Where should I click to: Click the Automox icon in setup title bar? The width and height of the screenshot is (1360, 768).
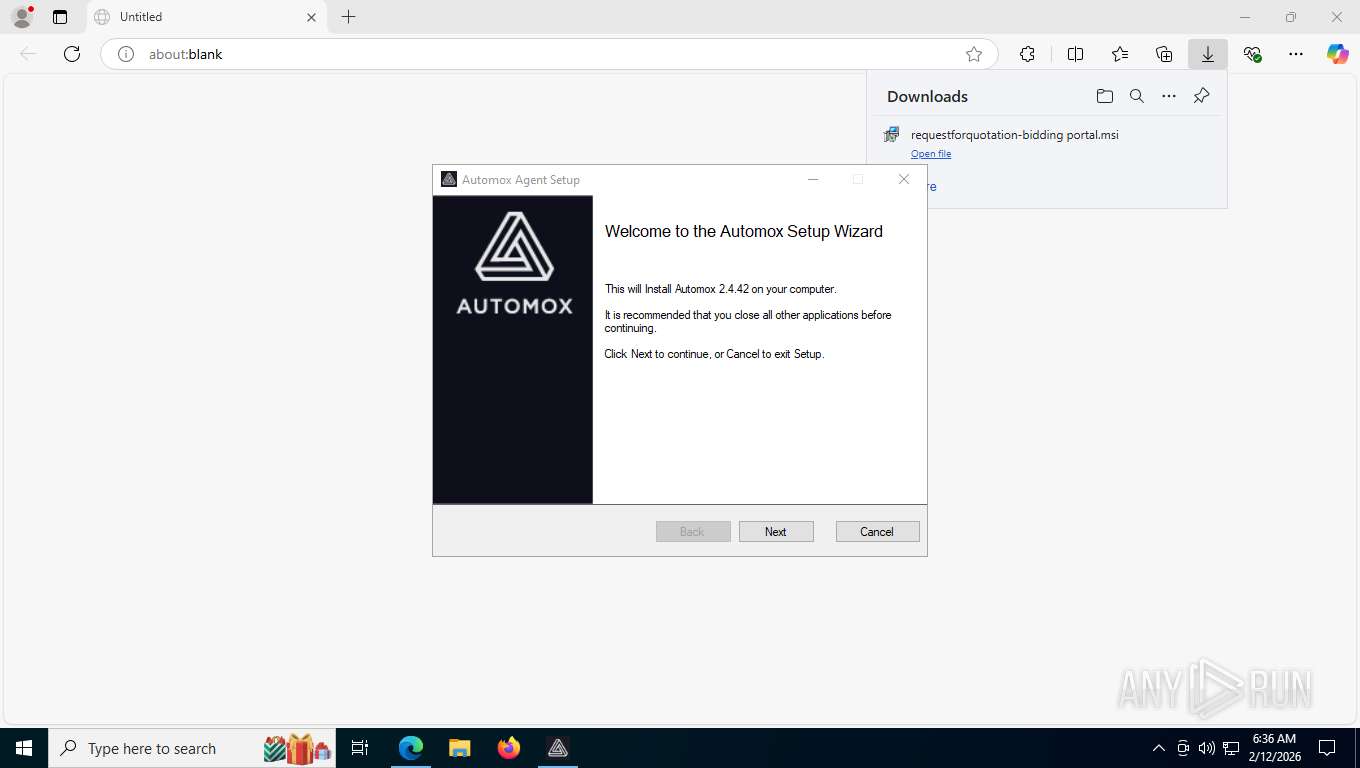point(449,179)
